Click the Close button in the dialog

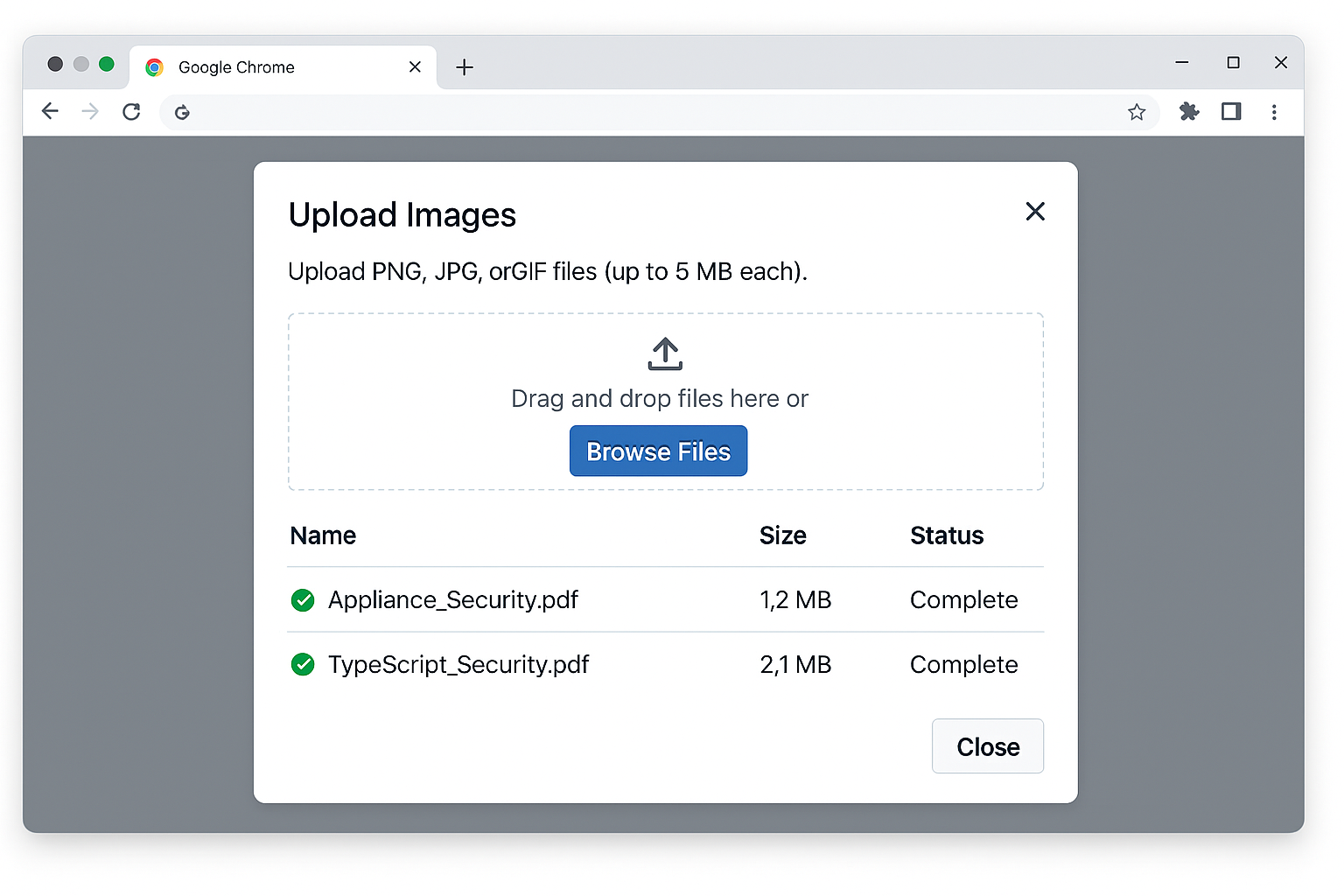(987, 746)
